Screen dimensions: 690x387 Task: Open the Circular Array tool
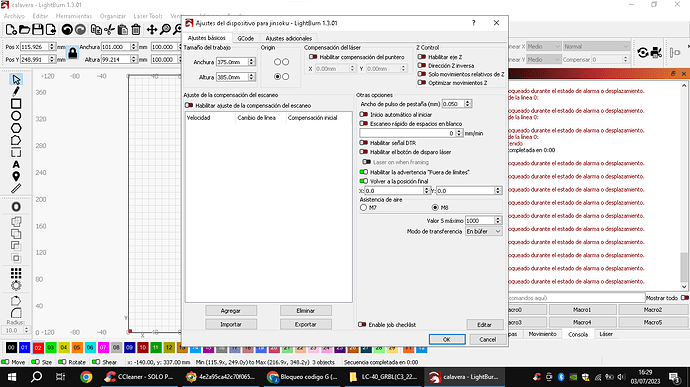(16, 285)
